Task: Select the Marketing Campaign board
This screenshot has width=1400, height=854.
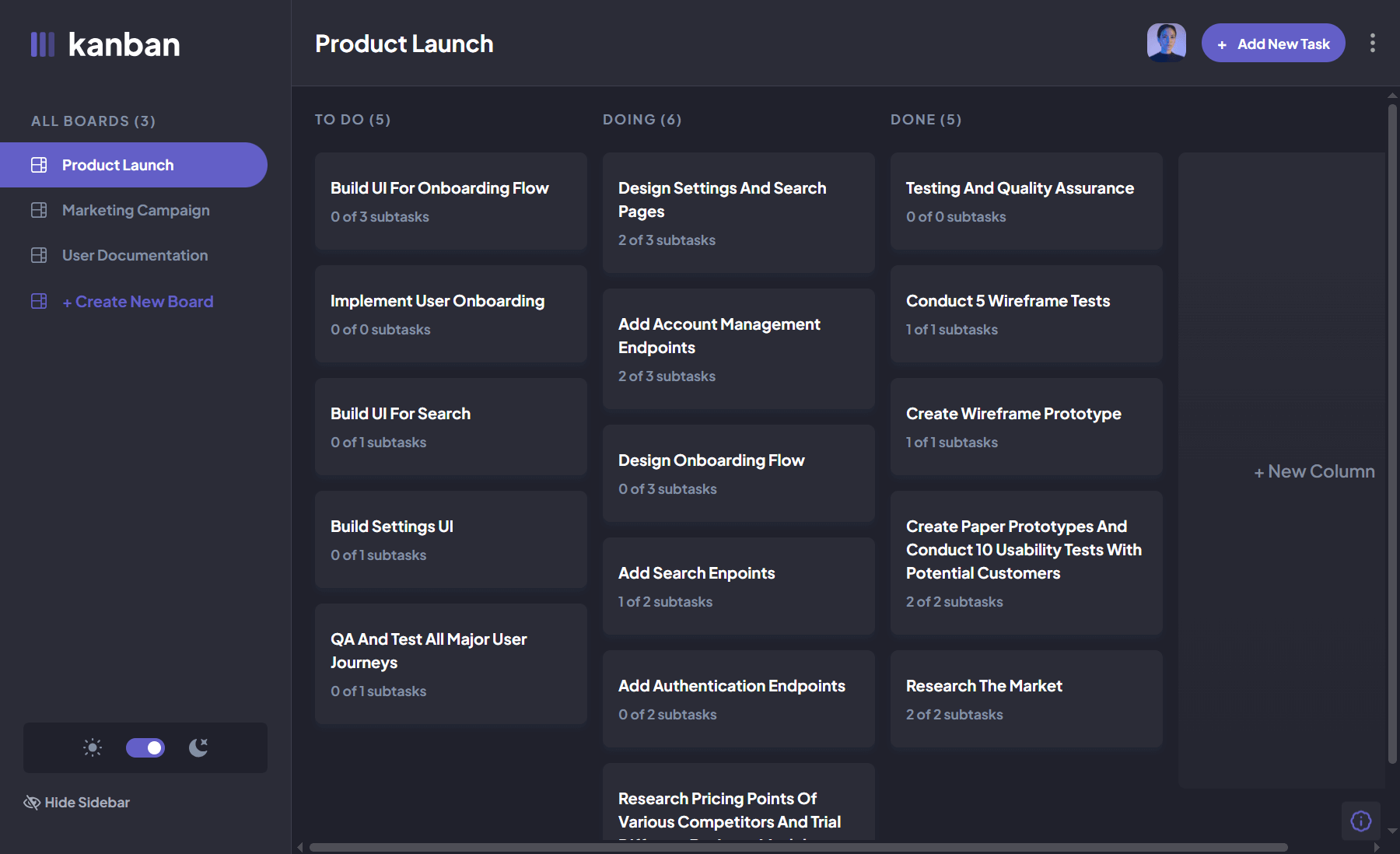Action: (135, 210)
